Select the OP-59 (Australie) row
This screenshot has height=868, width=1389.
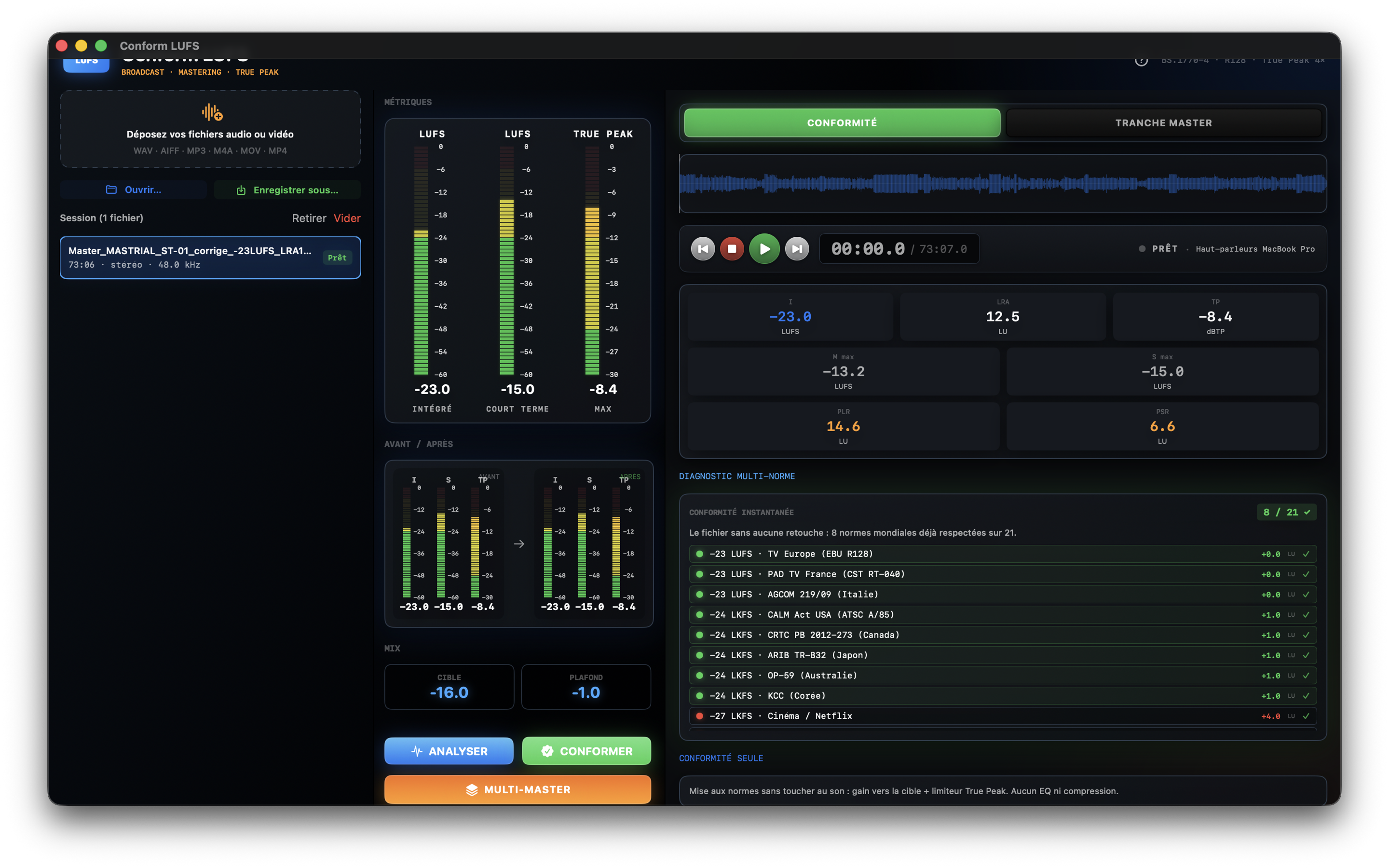coord(1002,675)
